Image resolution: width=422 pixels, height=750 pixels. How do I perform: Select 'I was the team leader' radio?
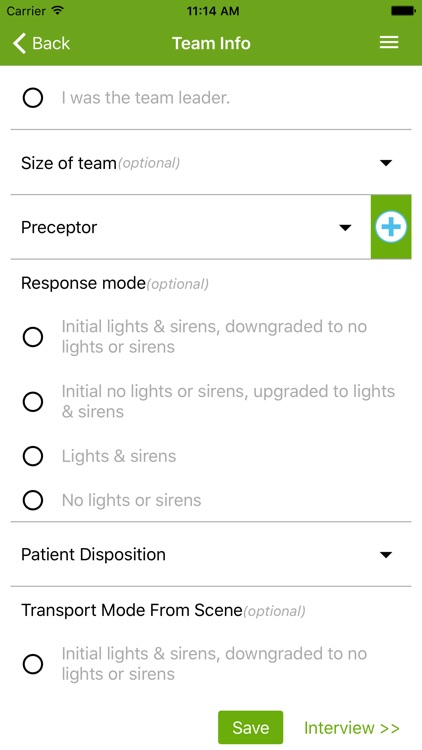[x=33, y=98]
